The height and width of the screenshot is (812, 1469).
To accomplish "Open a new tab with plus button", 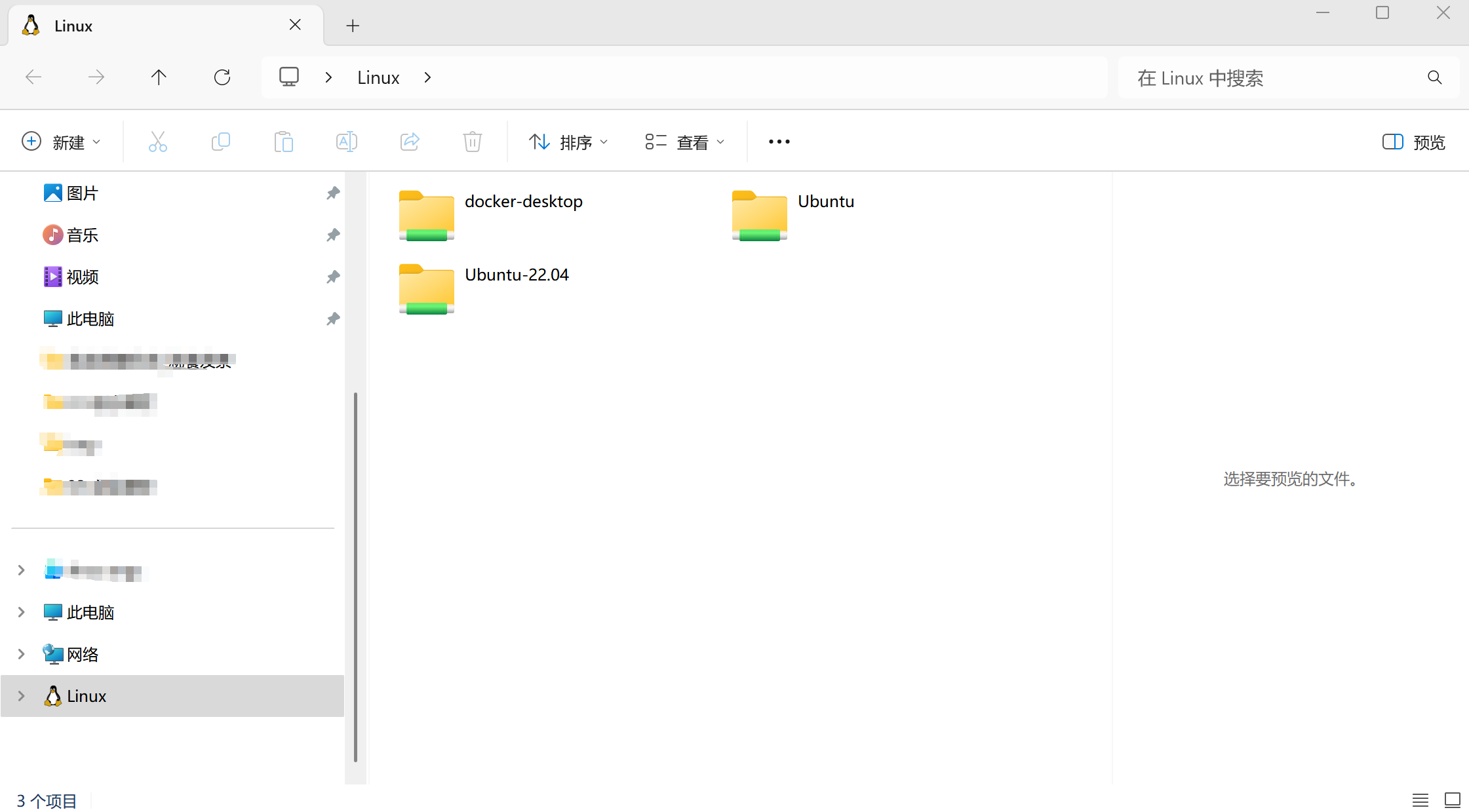I will pyautogui.click(x=353, y=26).
